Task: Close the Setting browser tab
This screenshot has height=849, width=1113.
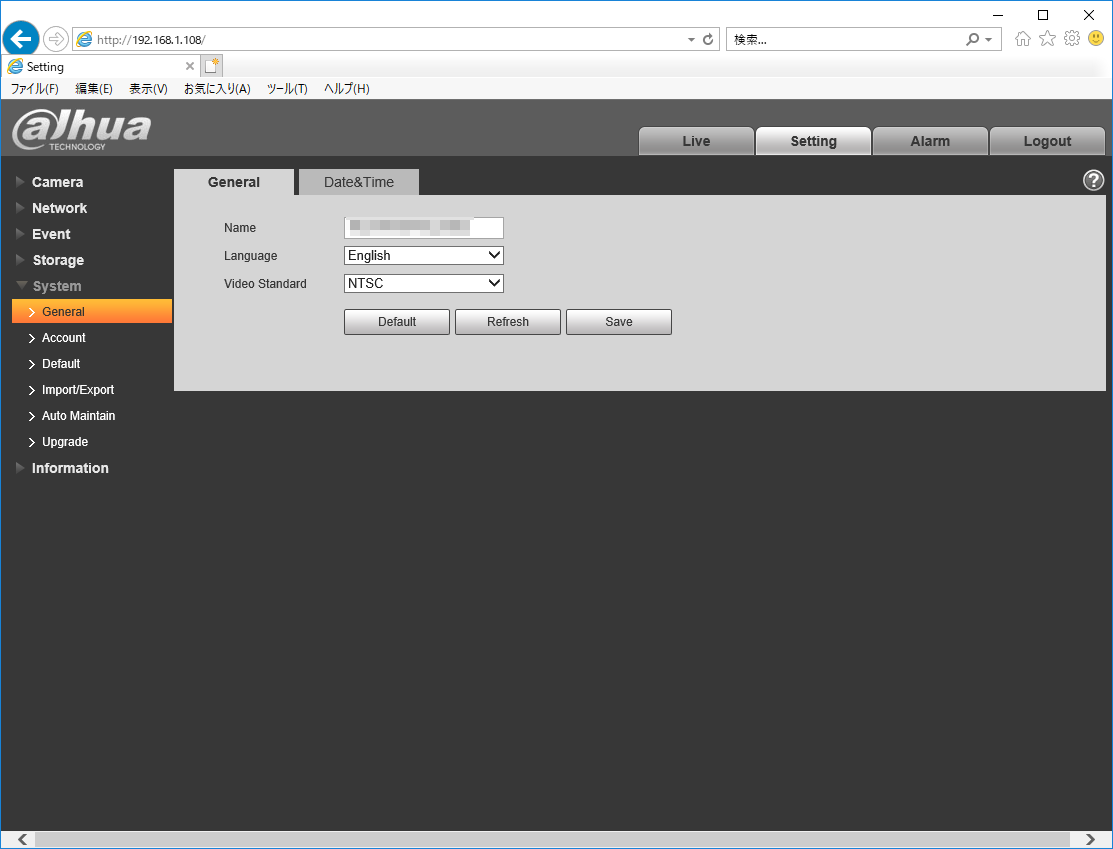Action: [190, 66]
